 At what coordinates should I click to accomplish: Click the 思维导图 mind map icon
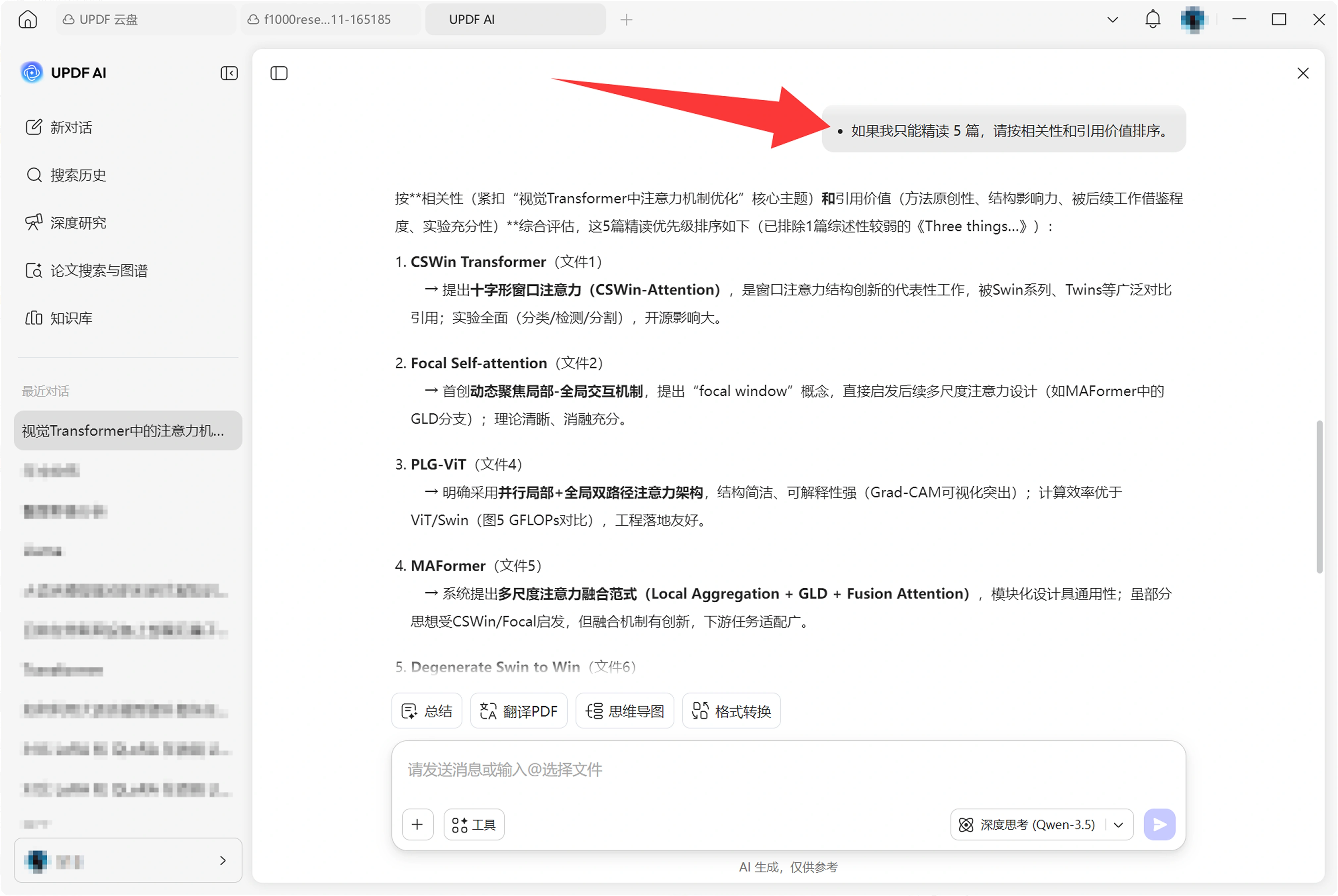(594, 711)
